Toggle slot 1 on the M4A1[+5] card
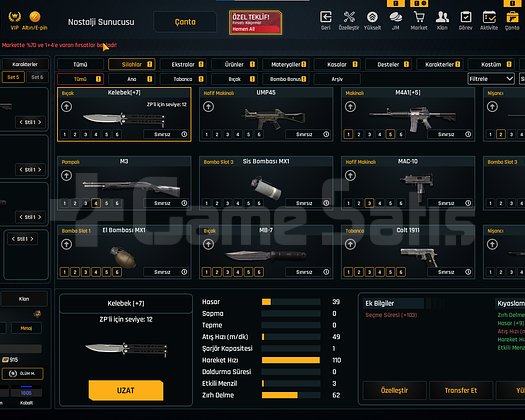This screenshot has width=525, height=420. click(348, 134)
